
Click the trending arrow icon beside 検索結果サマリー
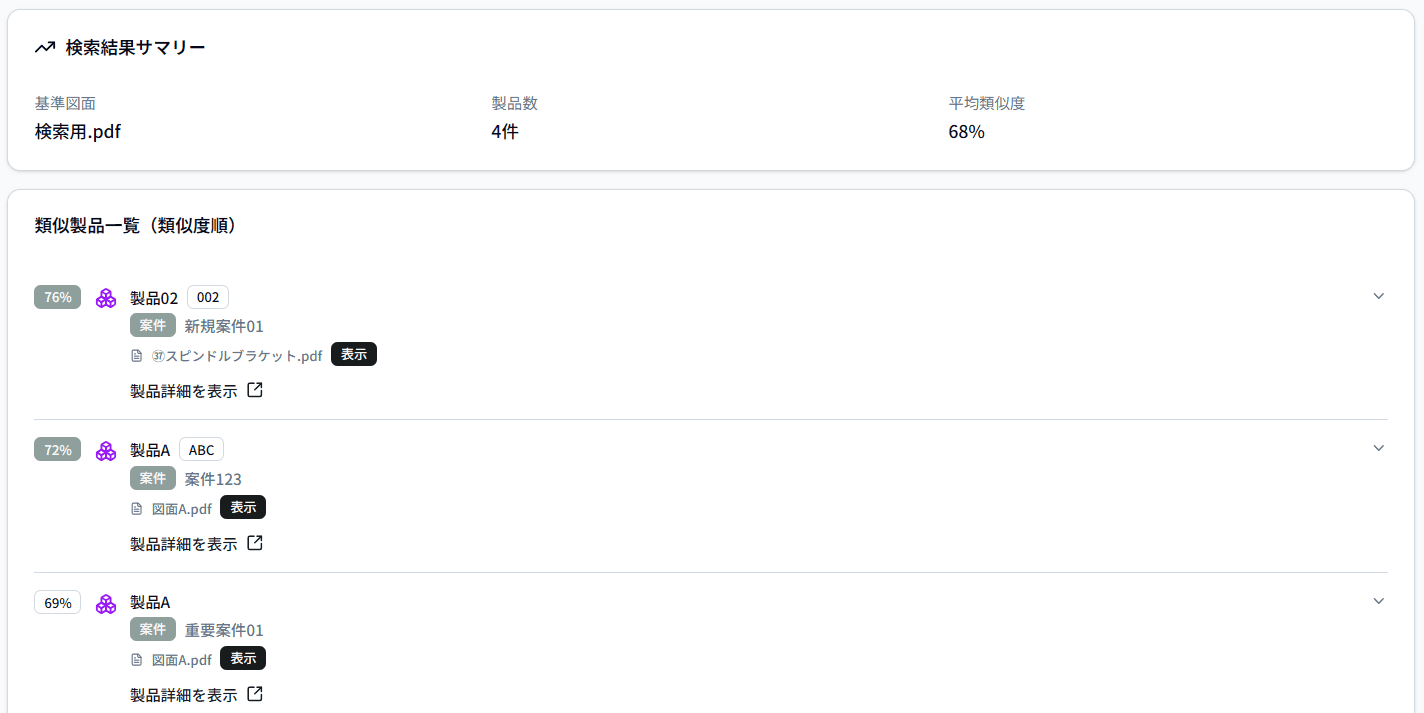(x=44, y=47)
